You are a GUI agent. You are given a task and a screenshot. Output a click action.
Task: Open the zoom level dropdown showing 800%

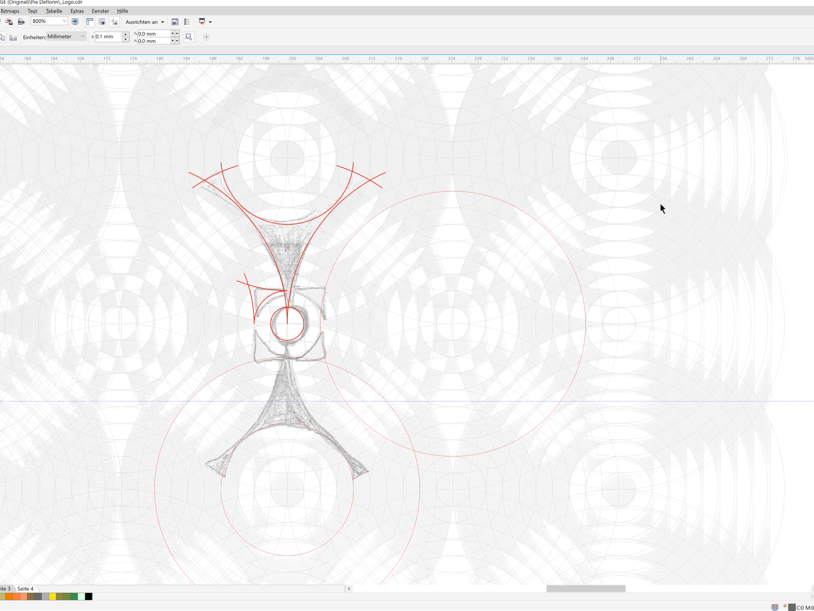click(64, 21)
